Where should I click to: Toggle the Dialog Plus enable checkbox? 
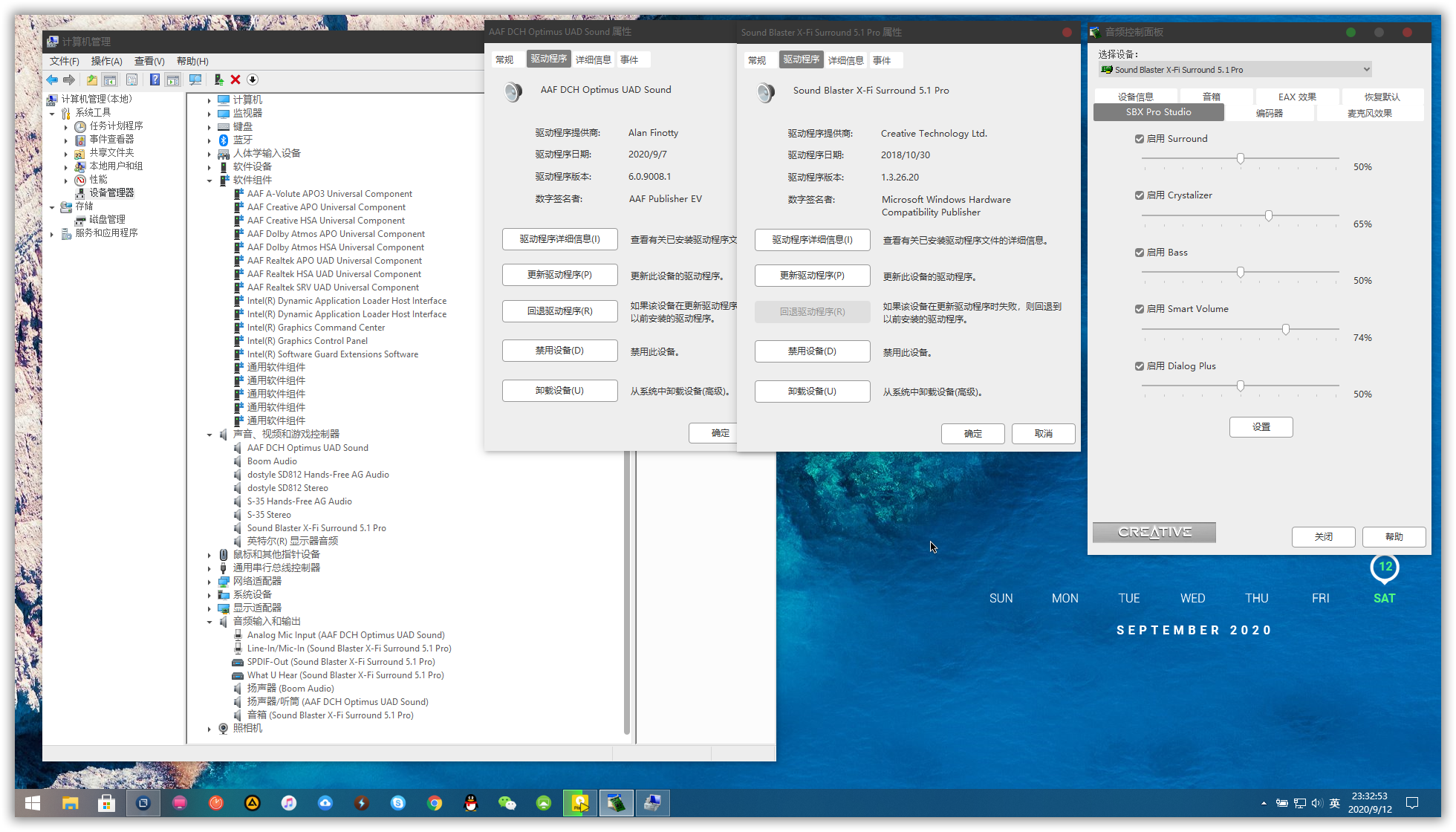pos(1140,366)
